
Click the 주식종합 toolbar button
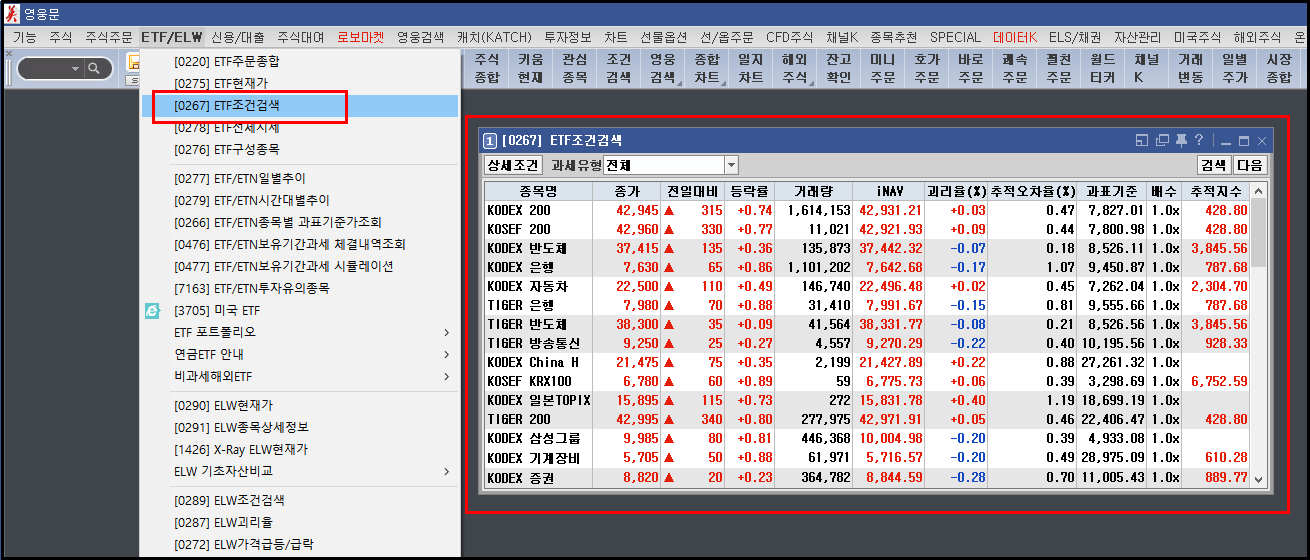[x=487, y=69]
